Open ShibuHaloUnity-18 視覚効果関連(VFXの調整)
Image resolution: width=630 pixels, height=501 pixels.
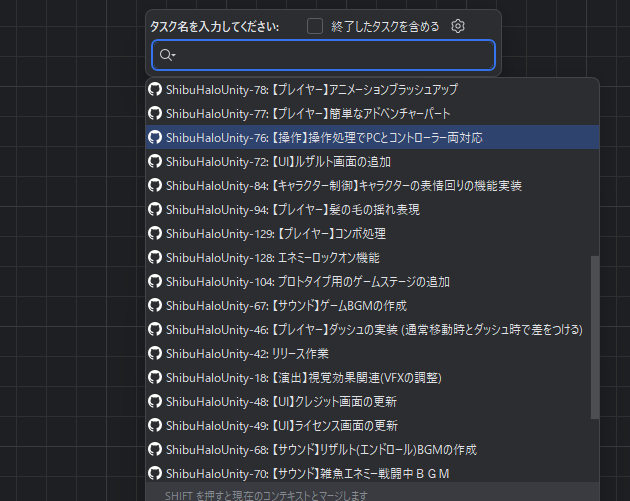(372, 378)
